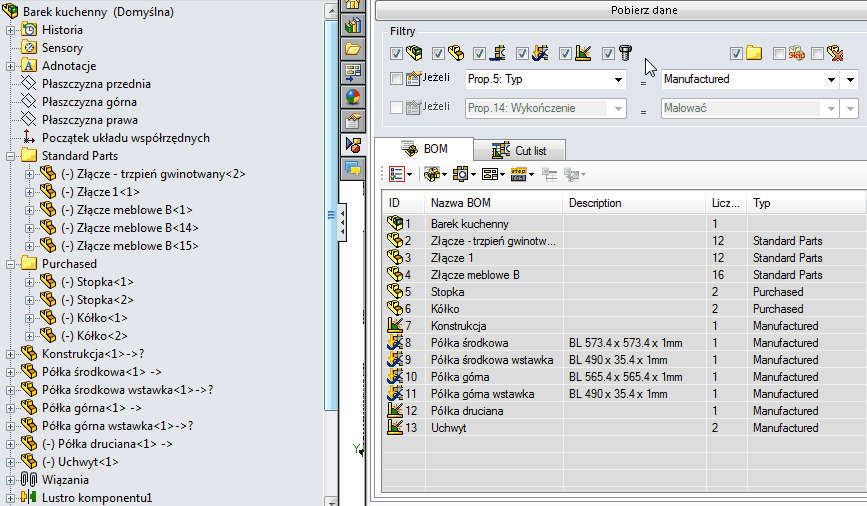Select the active shapes add-in tab in task pane

click(353, 145)
